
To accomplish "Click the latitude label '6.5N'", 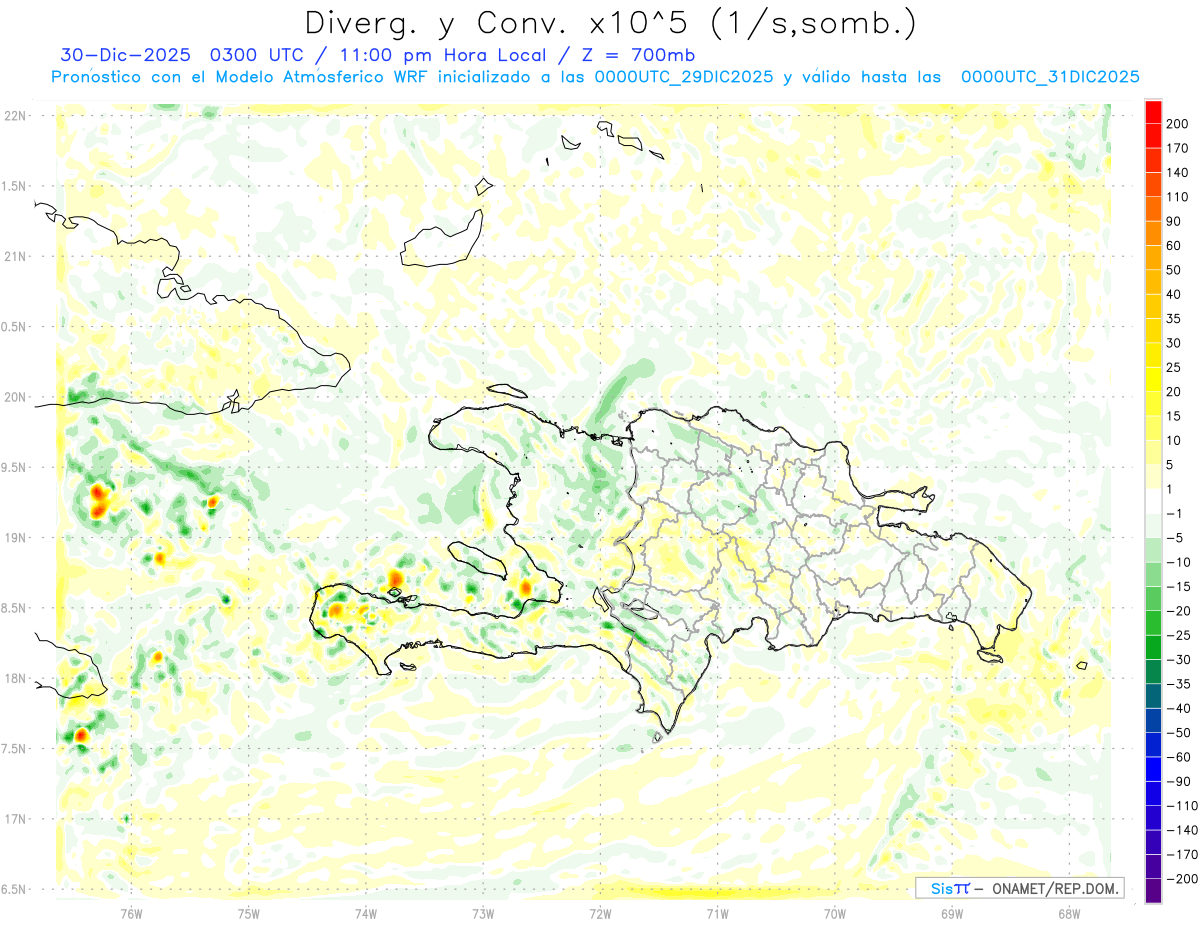I will (x=15, y=889).
